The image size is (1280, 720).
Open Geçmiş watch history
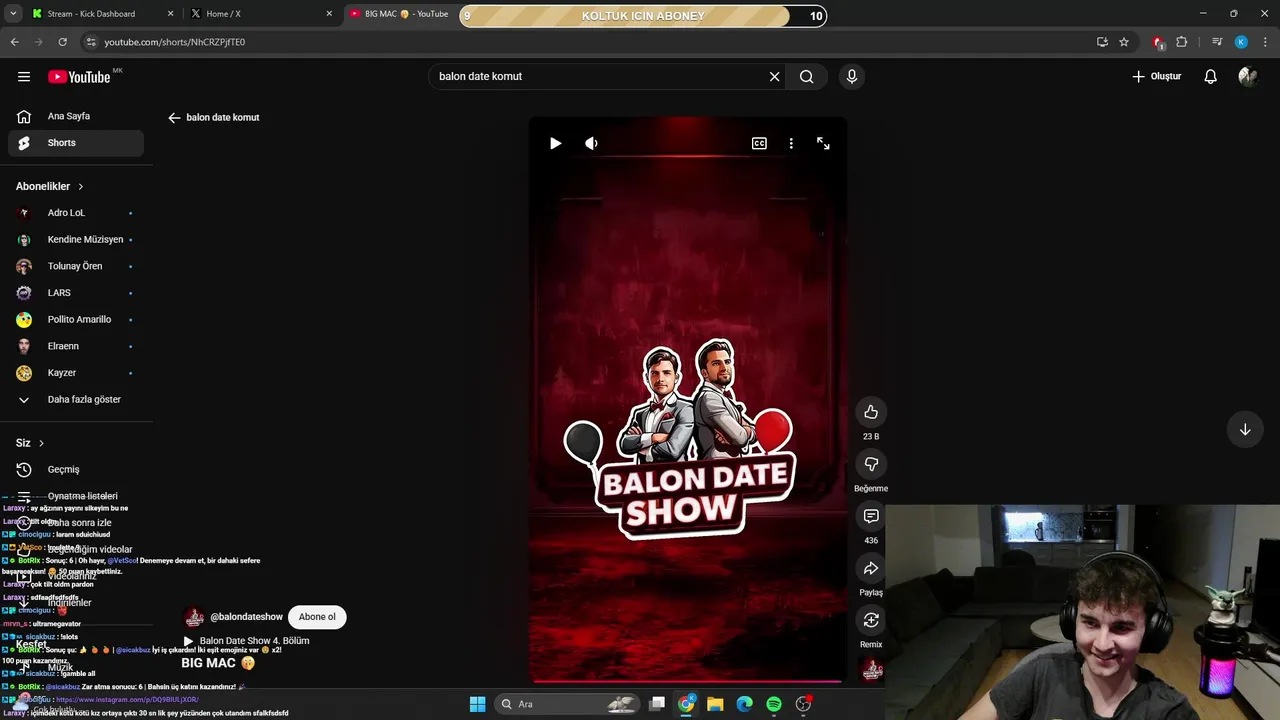click(76, 470)
